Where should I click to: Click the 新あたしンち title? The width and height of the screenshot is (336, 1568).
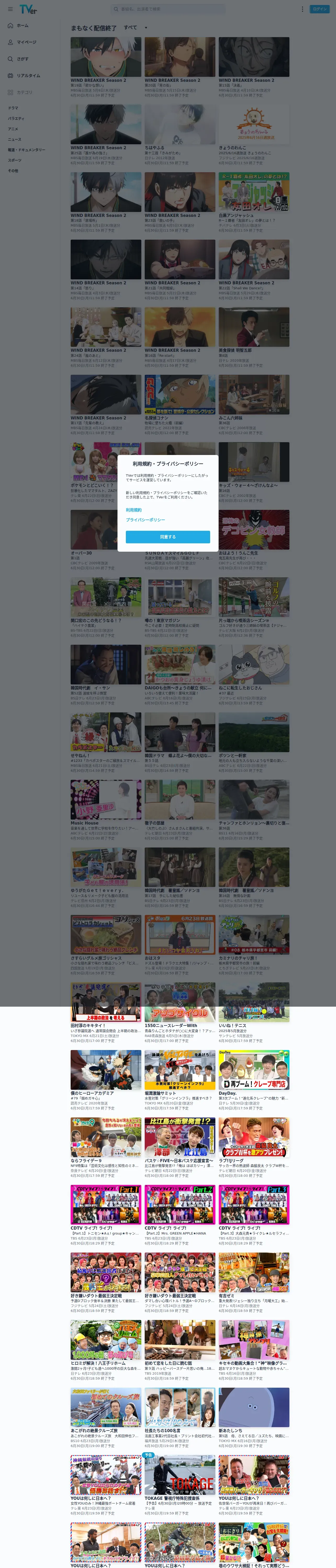coord(231,1431)
